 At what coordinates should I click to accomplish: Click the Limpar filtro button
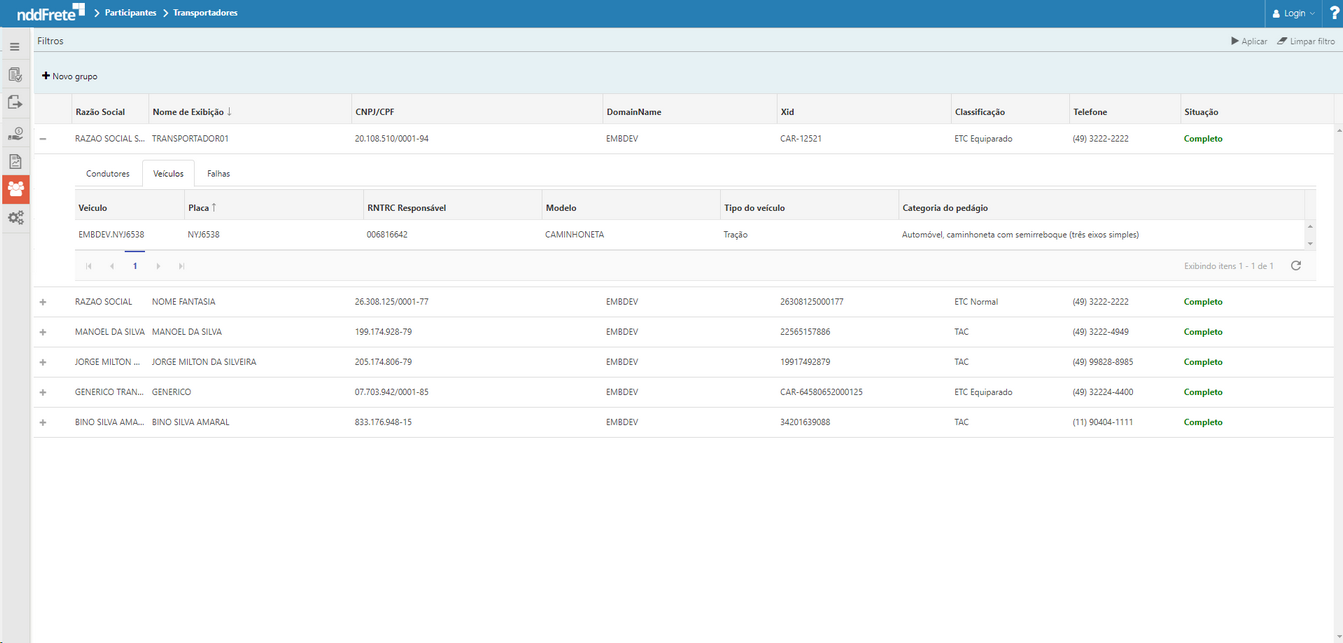pos(1306,41)
